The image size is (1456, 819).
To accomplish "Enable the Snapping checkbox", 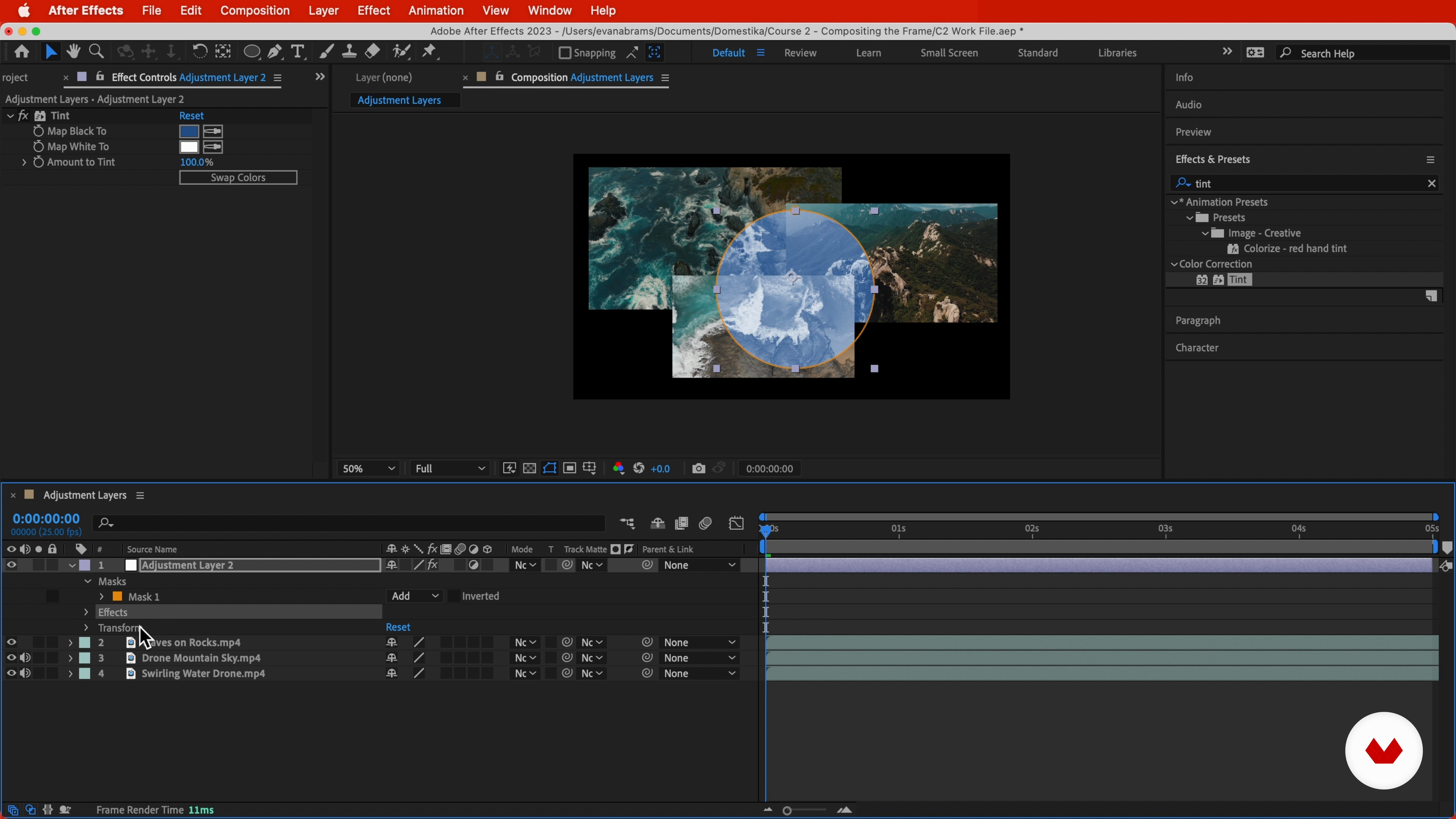I will (x=565, y=53).
